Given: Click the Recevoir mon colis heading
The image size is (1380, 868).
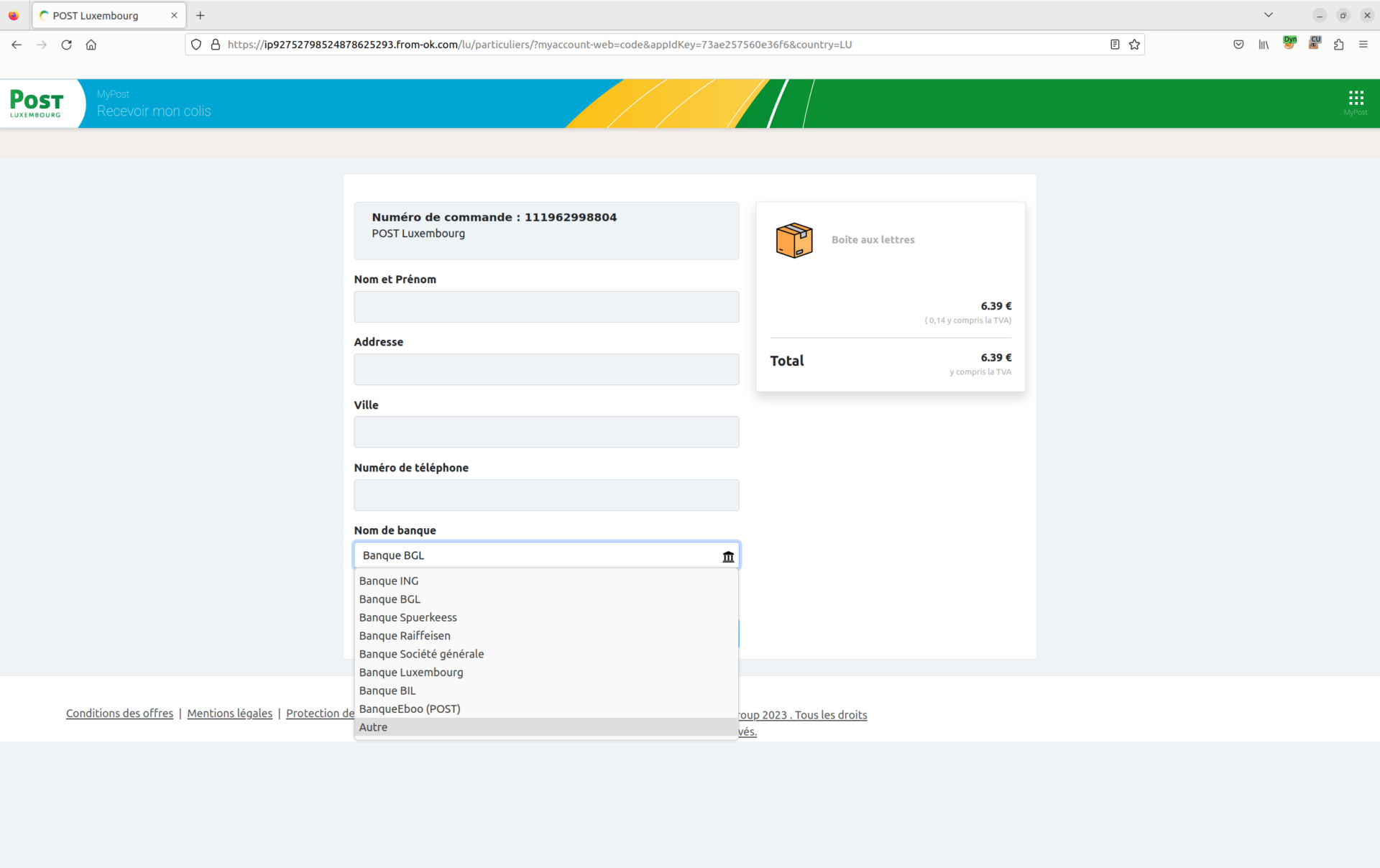Looking at the screenshot, I should coord(154,111).
